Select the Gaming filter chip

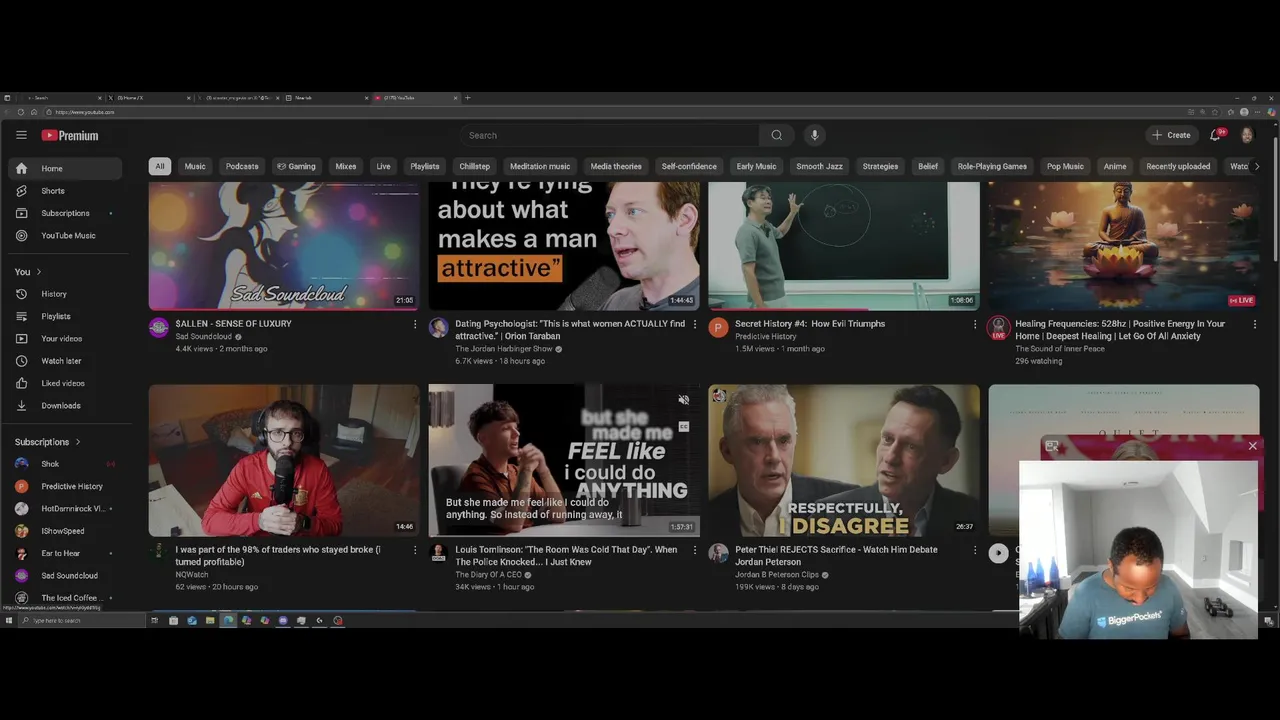(296, 166)
